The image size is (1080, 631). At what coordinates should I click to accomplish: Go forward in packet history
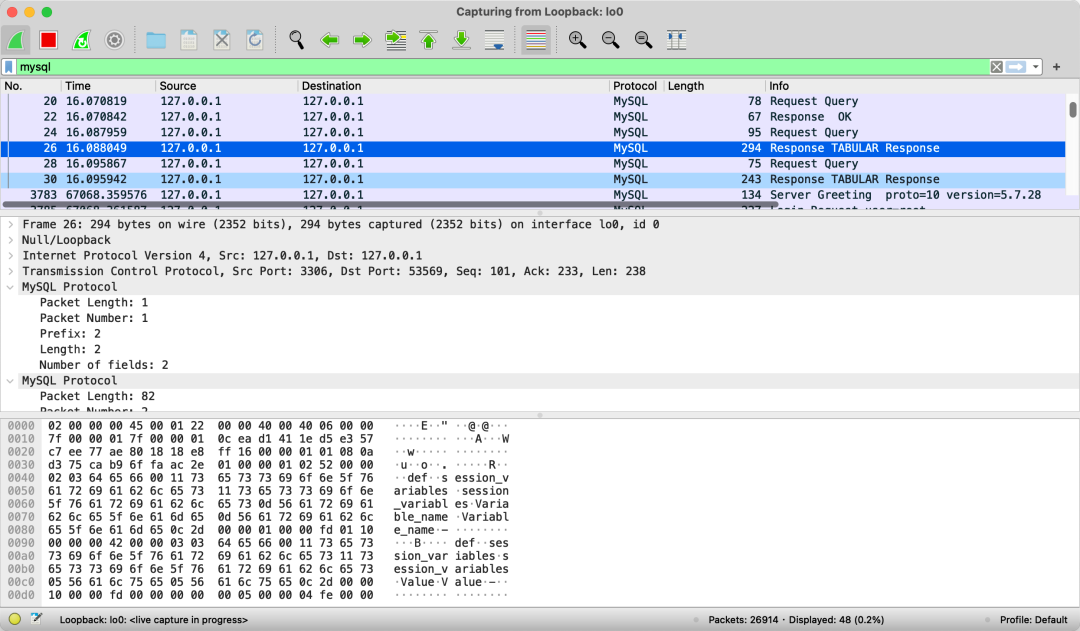tap(362, 40)
